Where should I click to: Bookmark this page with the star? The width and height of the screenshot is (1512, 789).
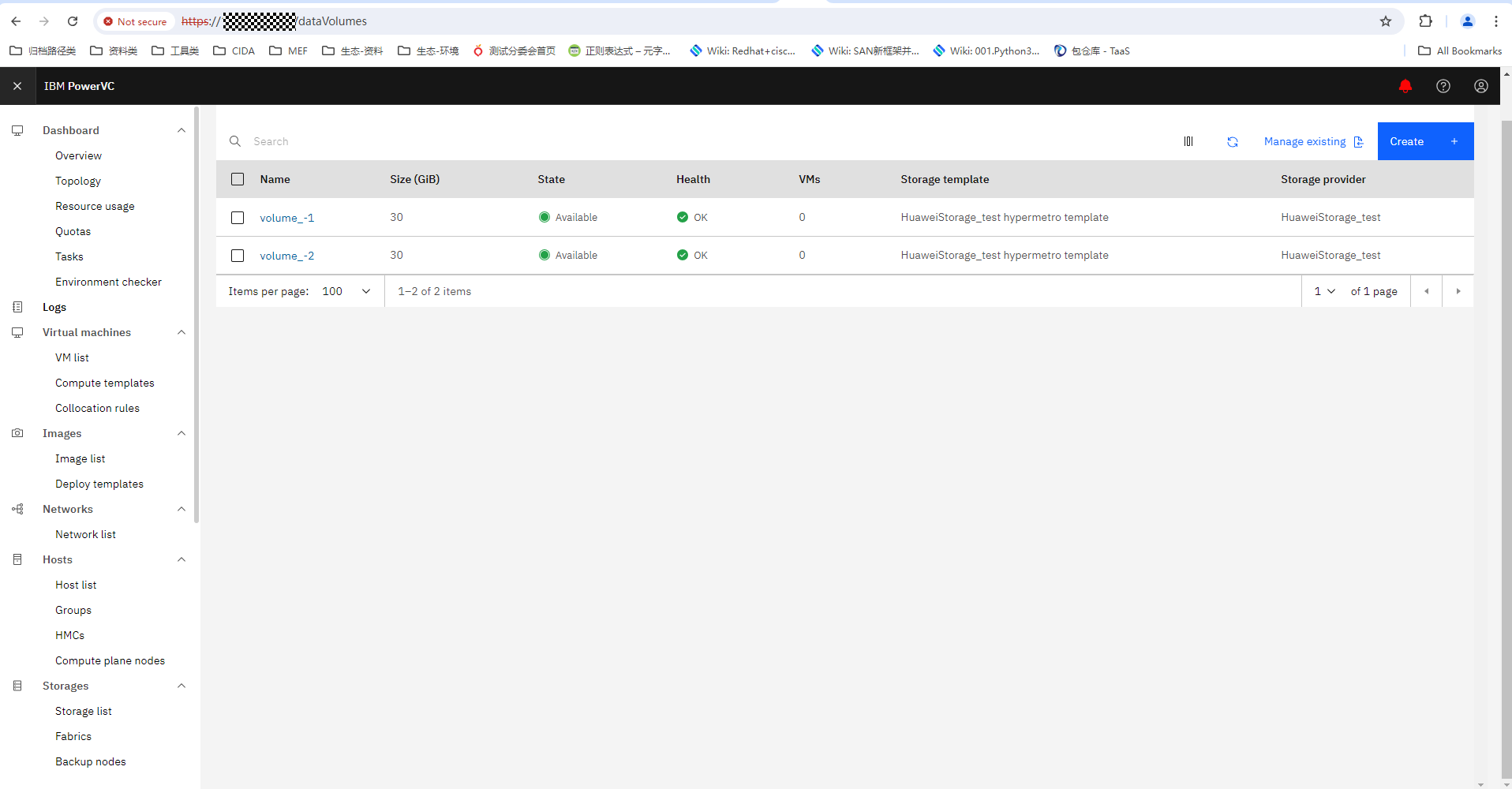tap(1385, 21)
